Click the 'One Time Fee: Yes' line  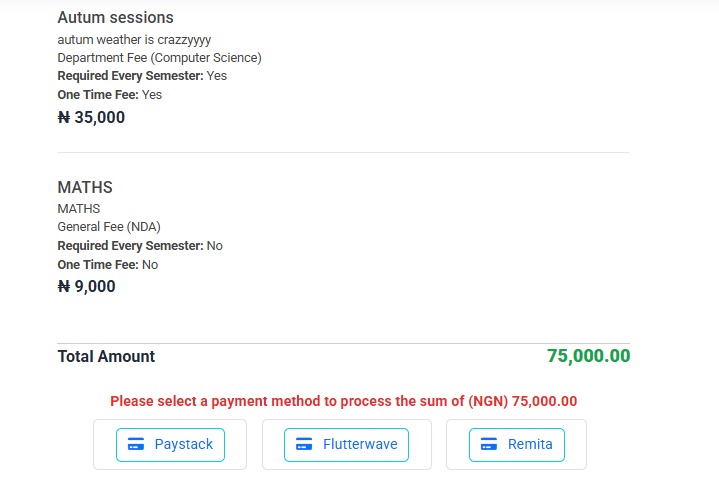coord(109,95)
